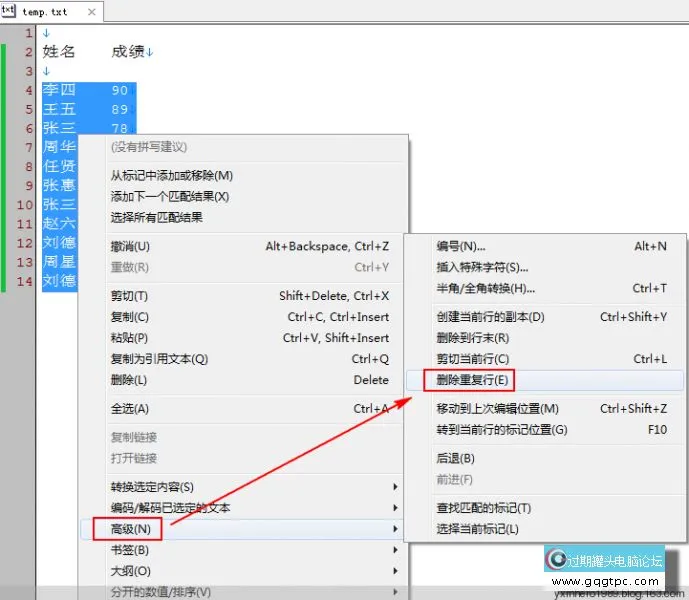
Task: Choose 移动到上次编辑位置(M)
Action: [x=545, y=409]
